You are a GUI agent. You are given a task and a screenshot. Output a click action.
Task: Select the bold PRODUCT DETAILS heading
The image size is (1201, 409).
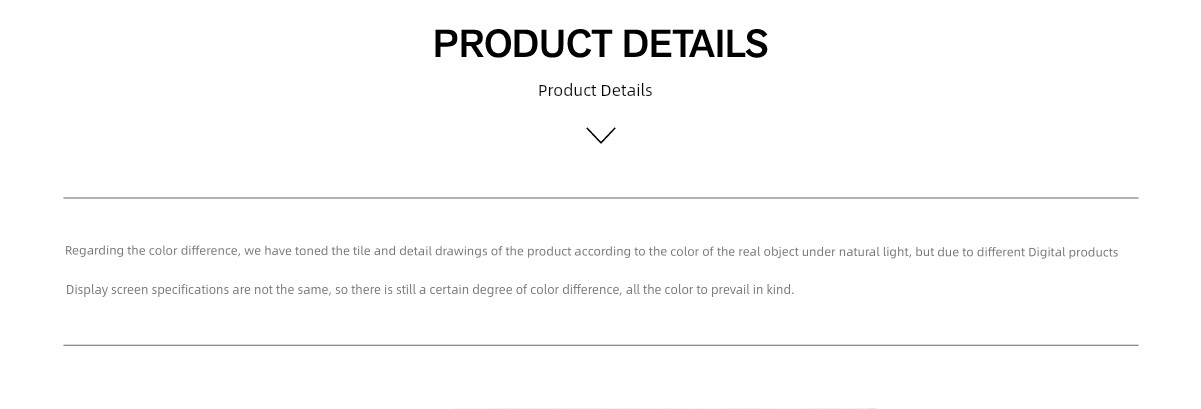point(600,44)
